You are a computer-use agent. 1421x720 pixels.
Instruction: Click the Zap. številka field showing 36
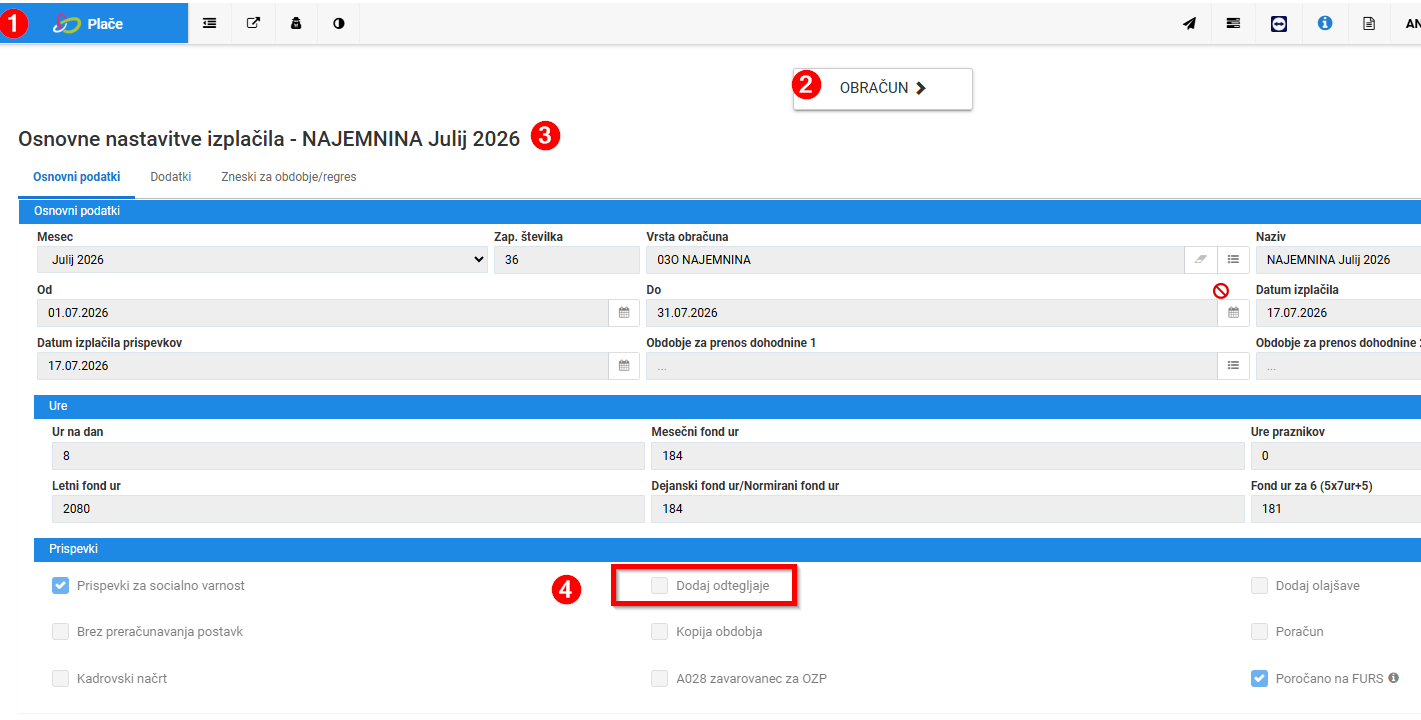(567, 260)
